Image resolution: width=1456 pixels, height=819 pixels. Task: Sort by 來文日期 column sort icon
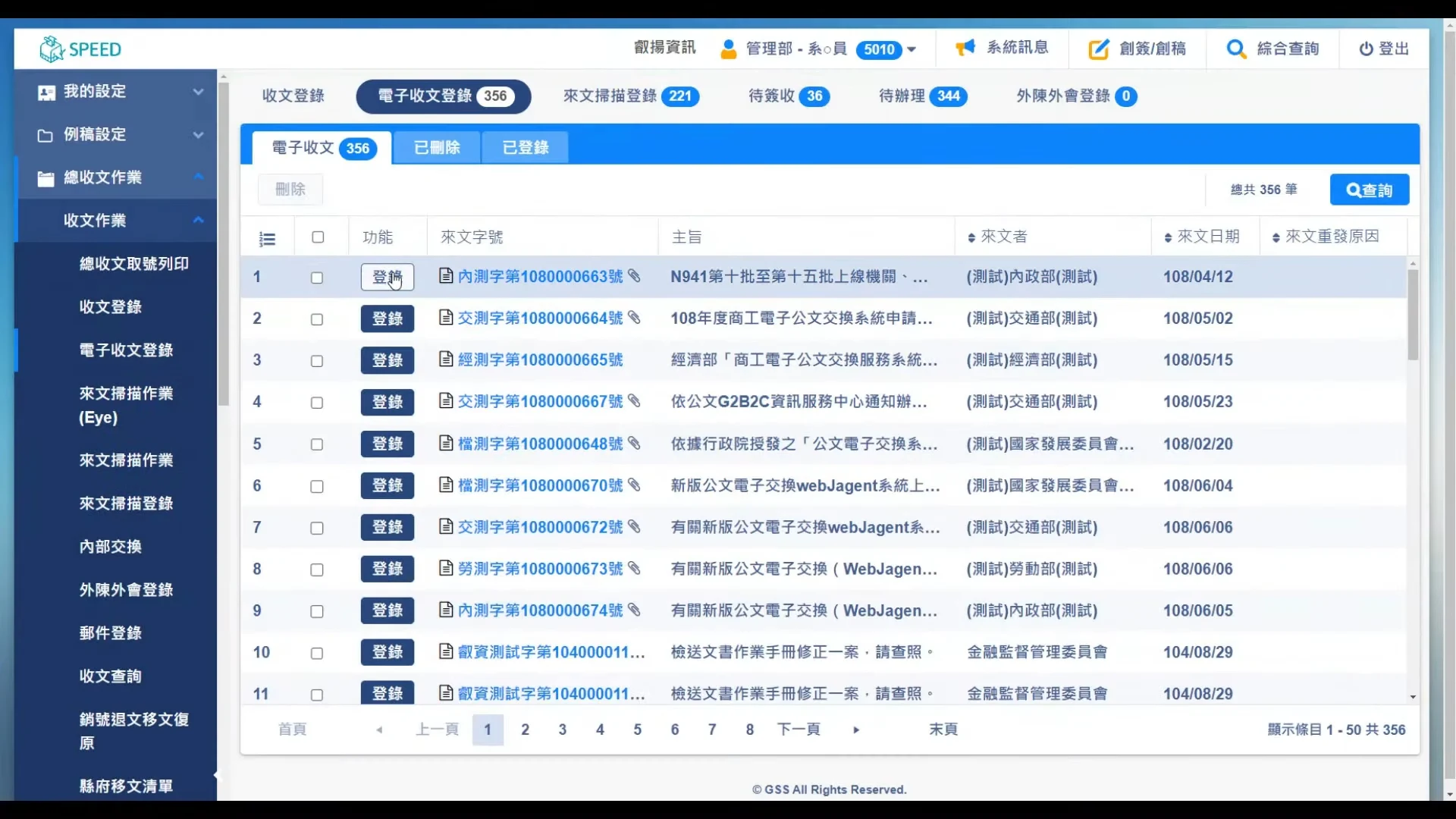point(1168,238)
